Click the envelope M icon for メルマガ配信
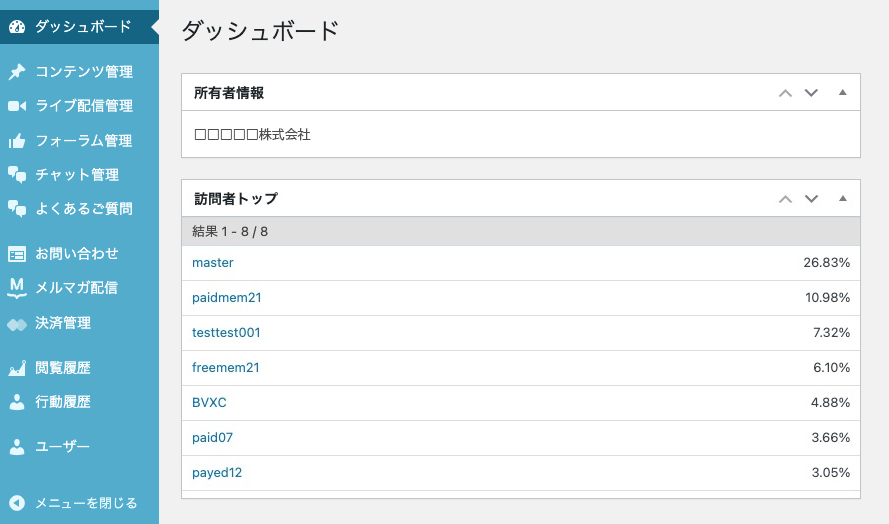The width and height of the screenshot is (889, 524). tap(17, 288)
